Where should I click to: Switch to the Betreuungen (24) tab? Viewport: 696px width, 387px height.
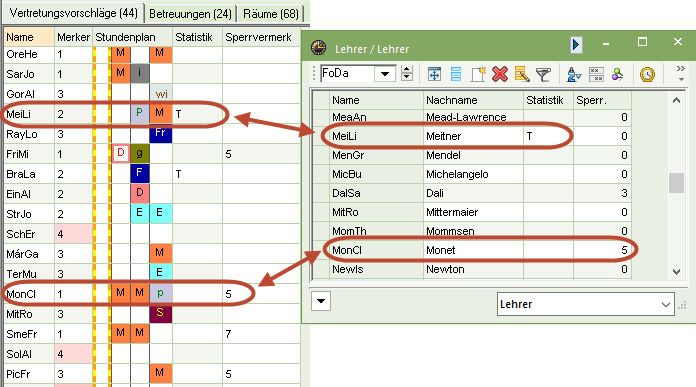coord(190,13)
